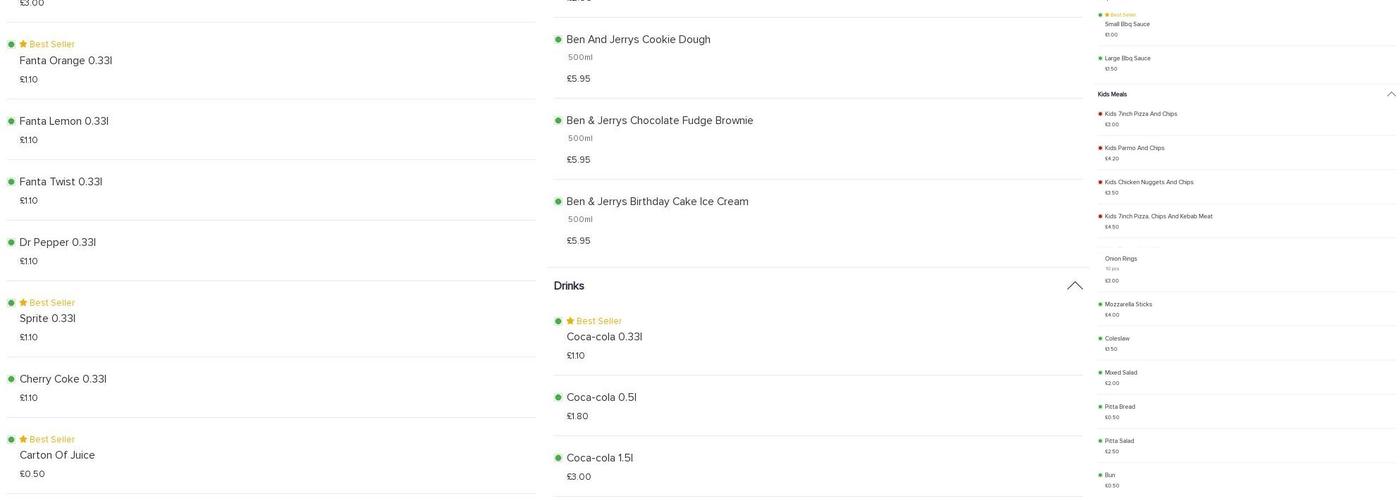Click the green indicator next to Dr Pepper 0.33l
This screenshot has height=500, width=1400.
pyautogui.click(x=11, y=243)
